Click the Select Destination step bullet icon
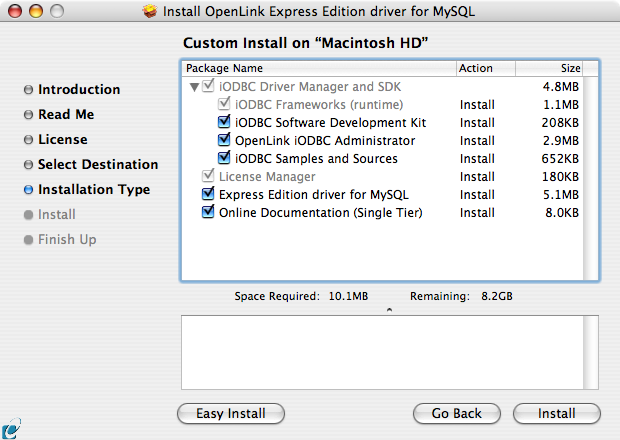Viewport: 620px width, 440px height. pos(28,164)
